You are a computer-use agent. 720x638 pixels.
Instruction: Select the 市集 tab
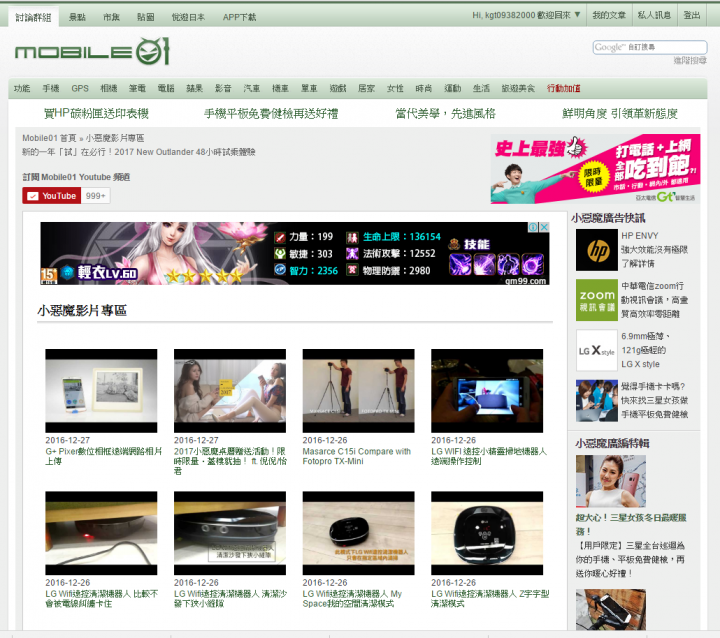pos(111,17)
